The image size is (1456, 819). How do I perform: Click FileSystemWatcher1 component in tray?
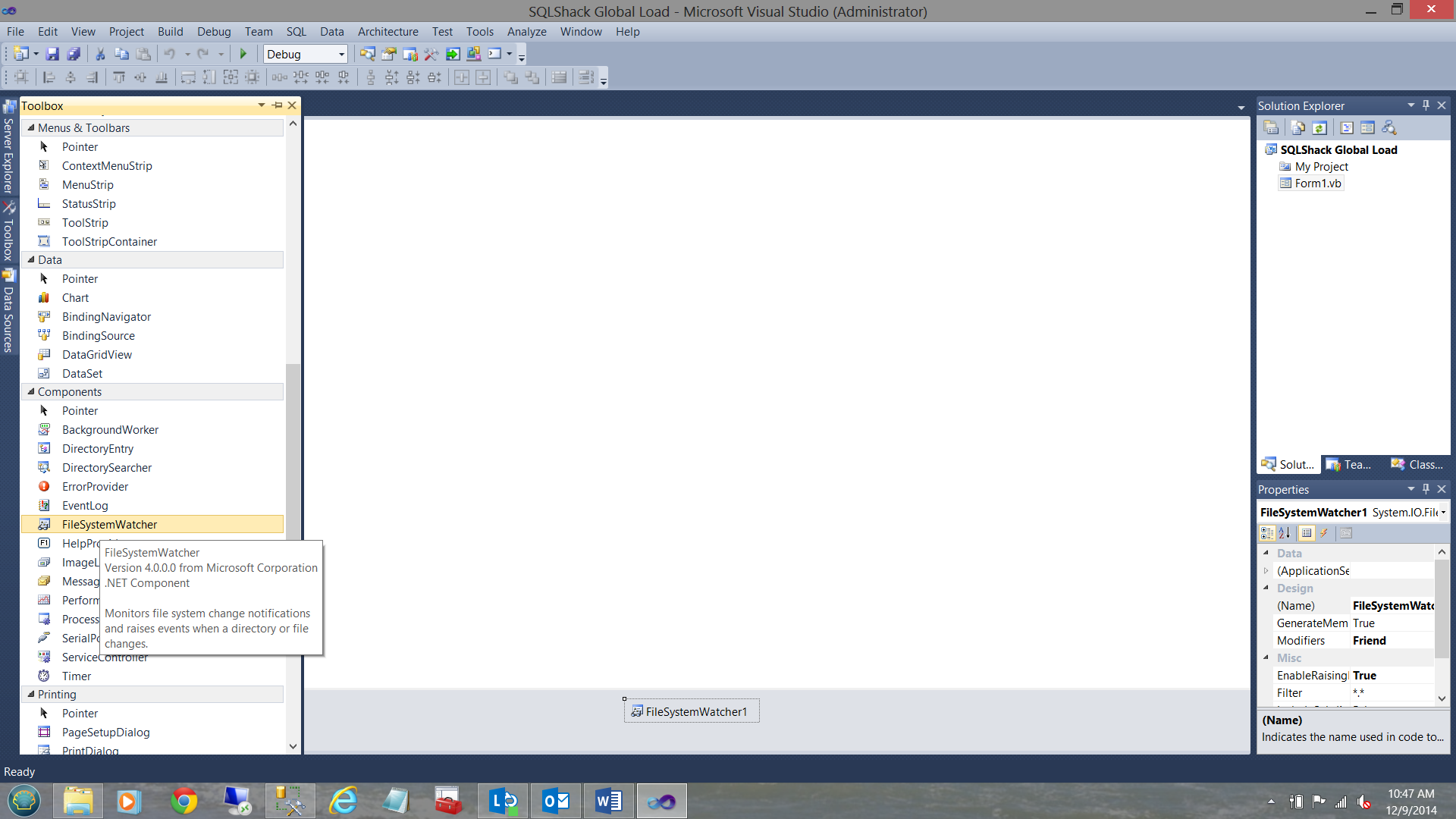[691, 711]
